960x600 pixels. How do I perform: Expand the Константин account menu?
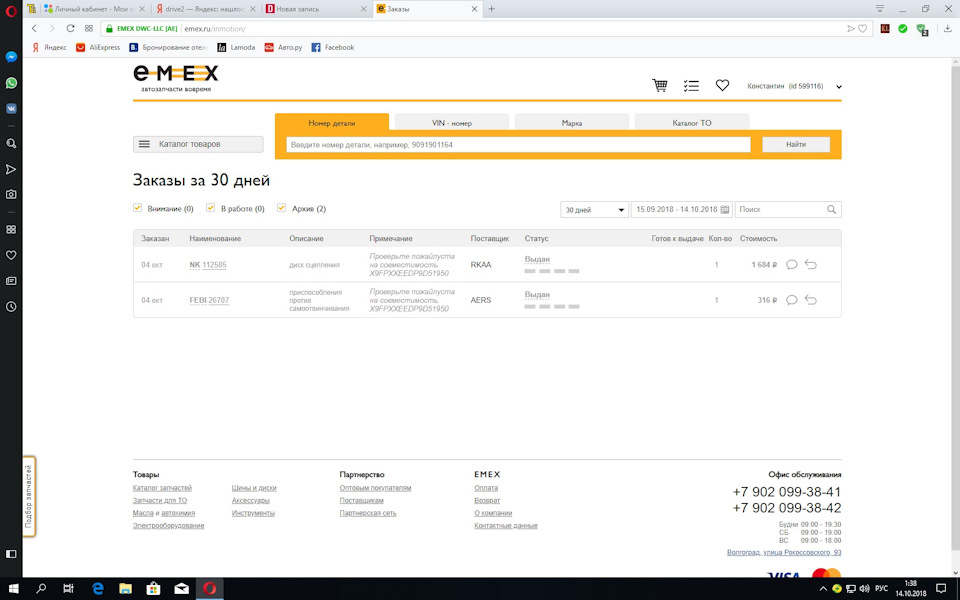pyautogui.click(x=839, y=87)
